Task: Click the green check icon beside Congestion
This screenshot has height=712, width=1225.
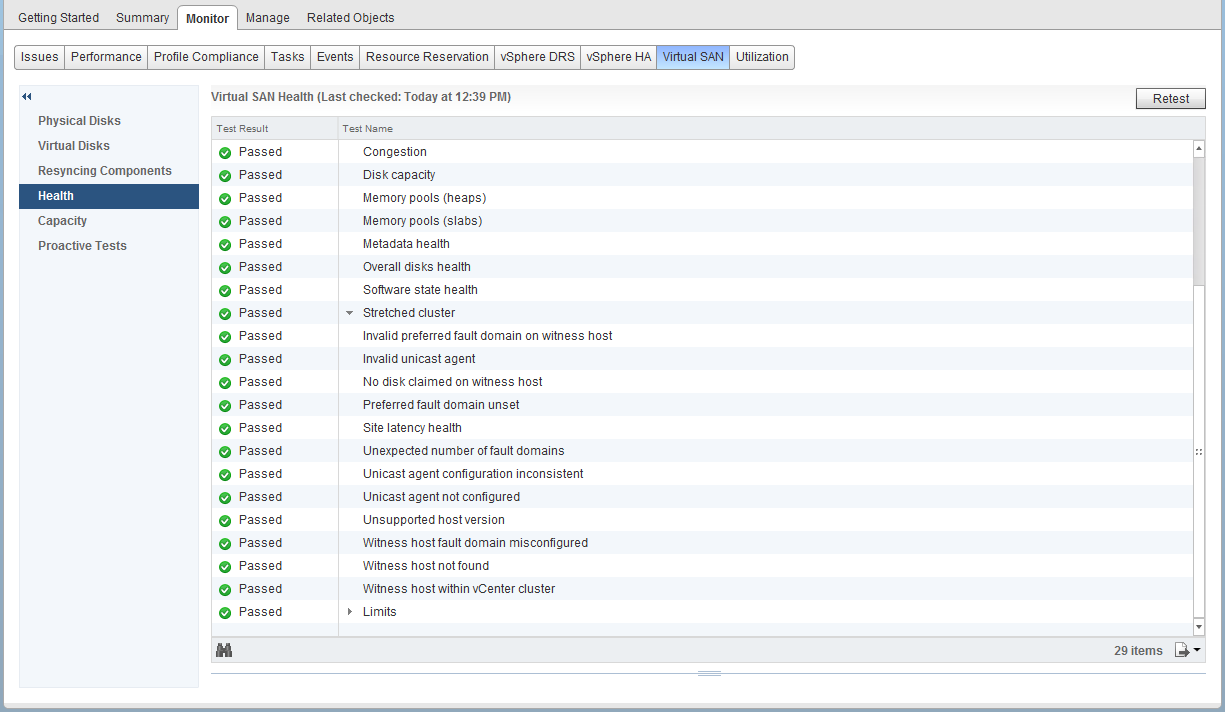Action: (x=225, y=153)
